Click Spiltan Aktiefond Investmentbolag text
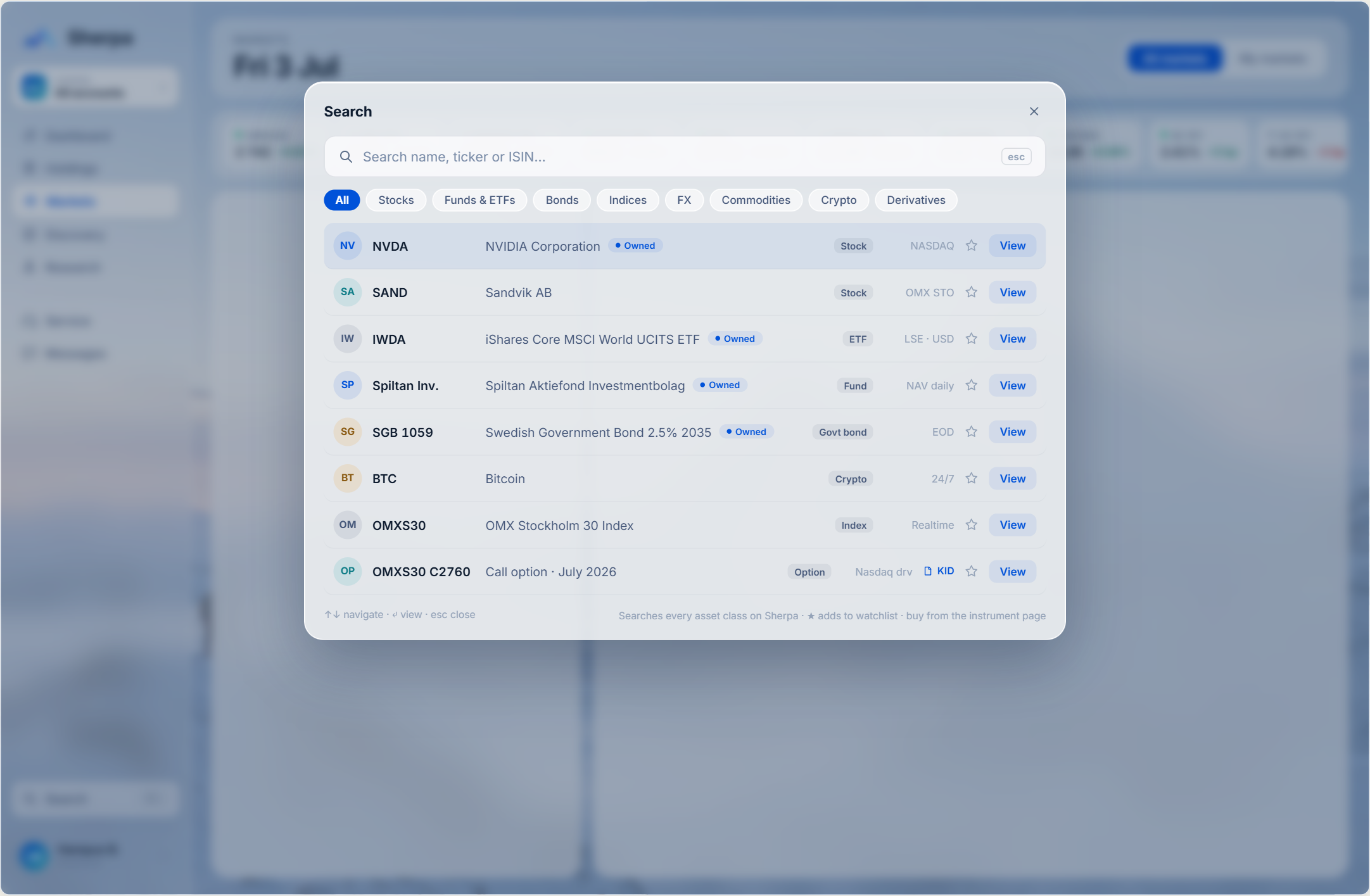This screenshot has height=896, width=1370. coord(585,386)
